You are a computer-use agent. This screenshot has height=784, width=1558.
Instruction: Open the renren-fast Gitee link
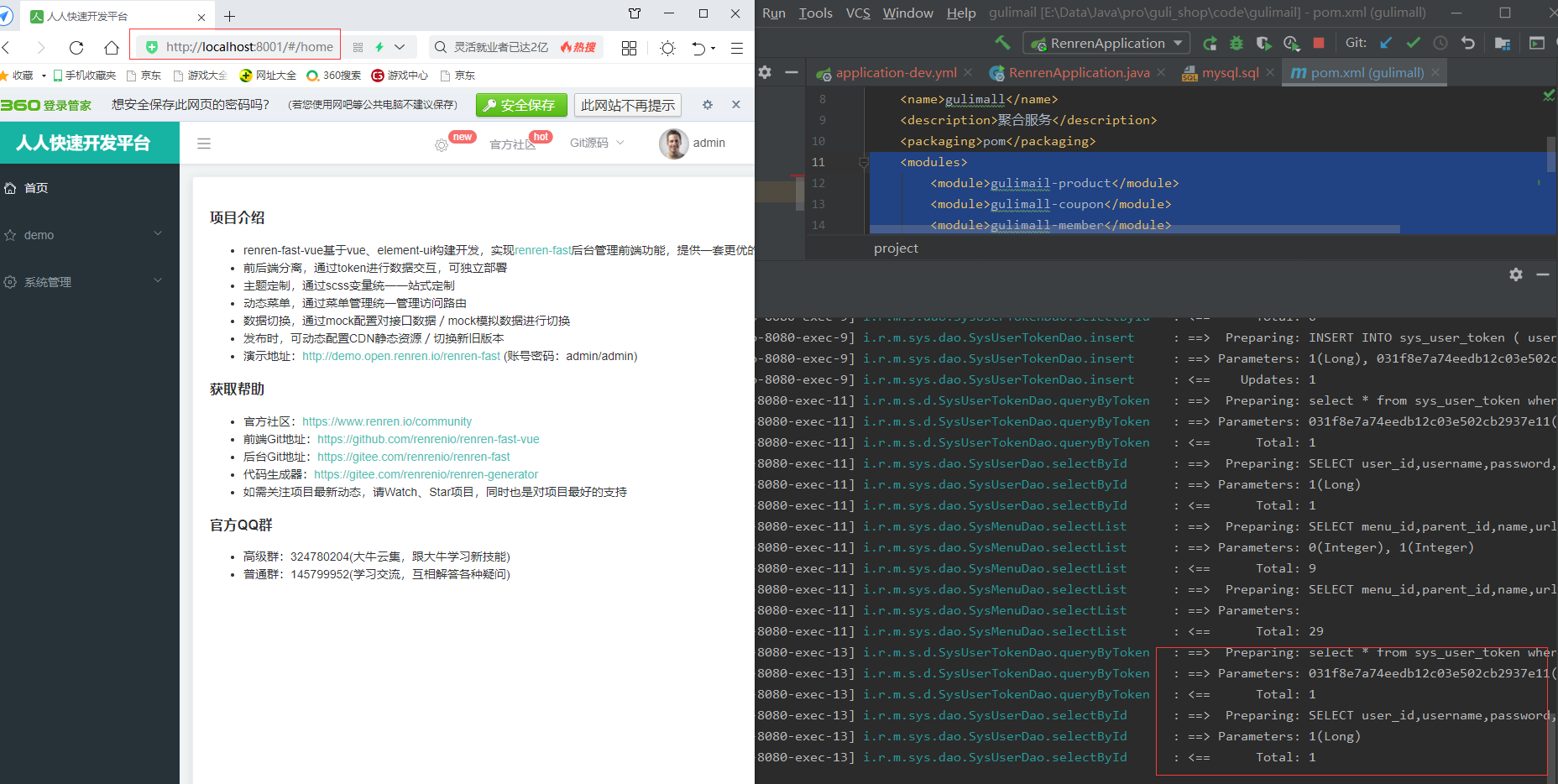(414, 457)
